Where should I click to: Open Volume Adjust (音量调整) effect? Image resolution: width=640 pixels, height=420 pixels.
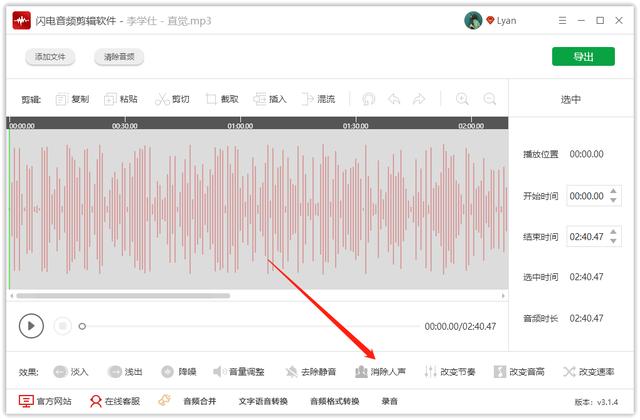(x=238, y=372)
